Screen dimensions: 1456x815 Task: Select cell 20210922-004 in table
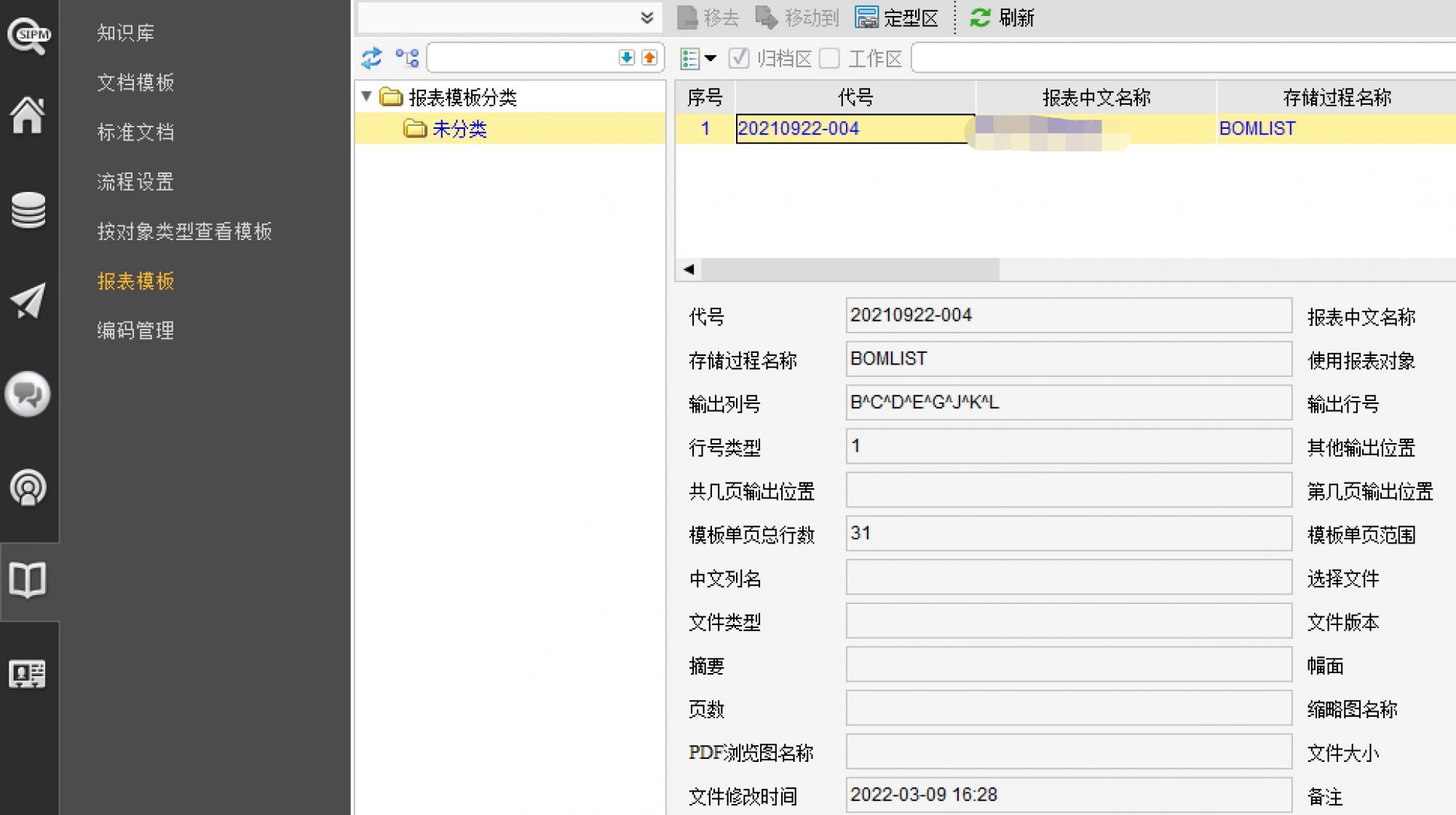(x=855, y=129)
